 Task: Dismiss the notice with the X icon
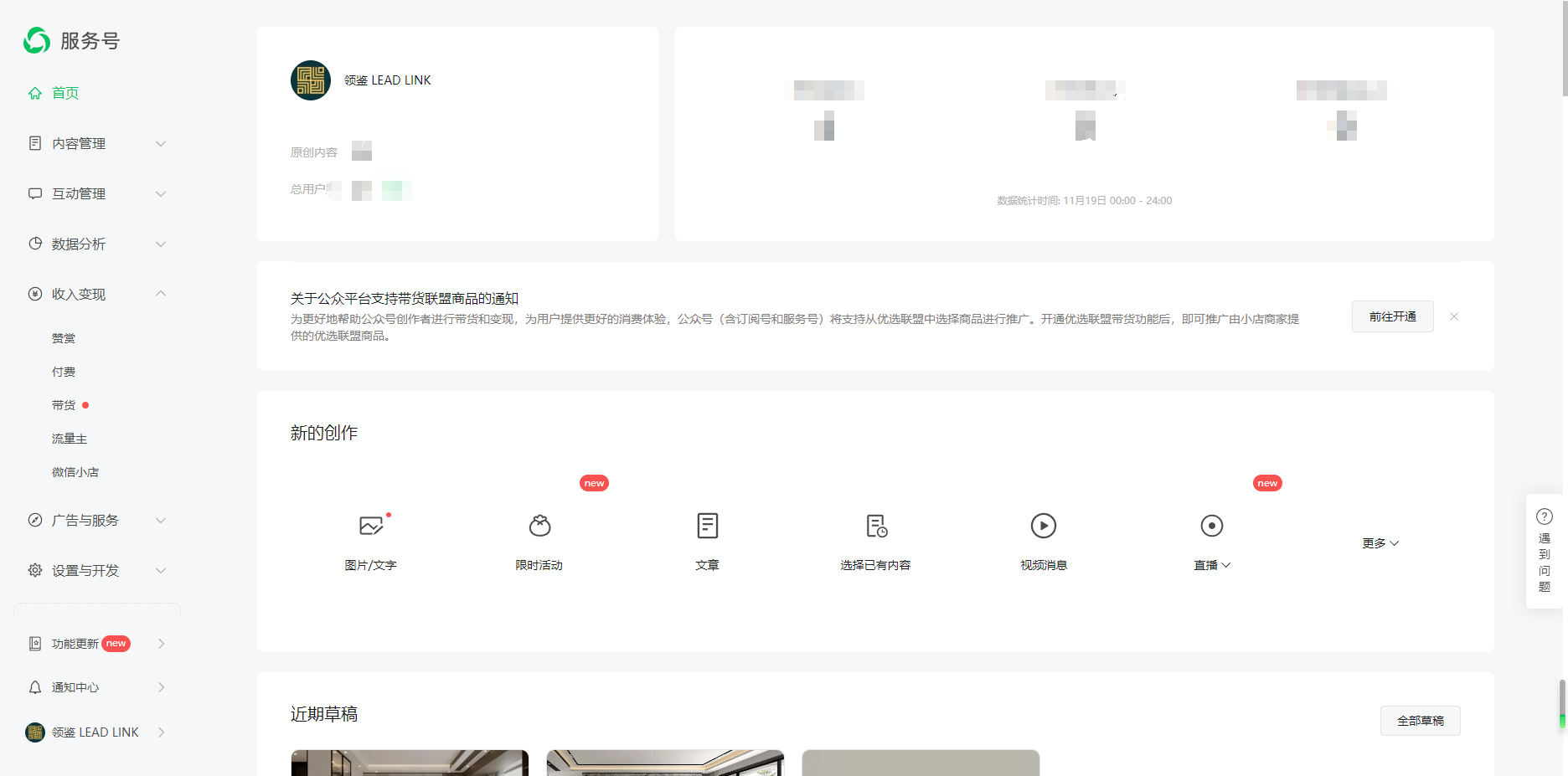[1454, 316]
